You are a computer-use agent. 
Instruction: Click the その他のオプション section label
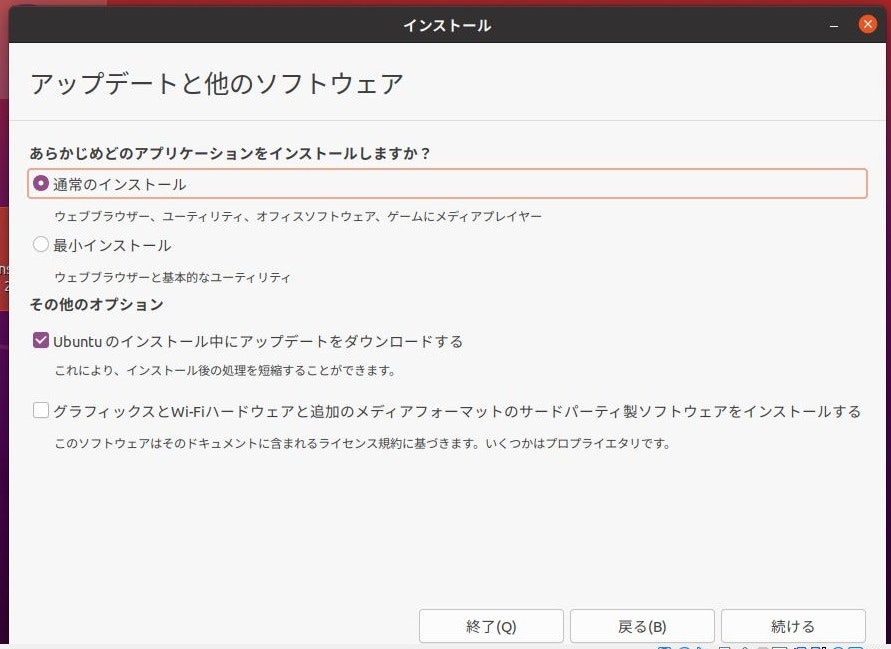pyautogui.click(x=97, y=305)
